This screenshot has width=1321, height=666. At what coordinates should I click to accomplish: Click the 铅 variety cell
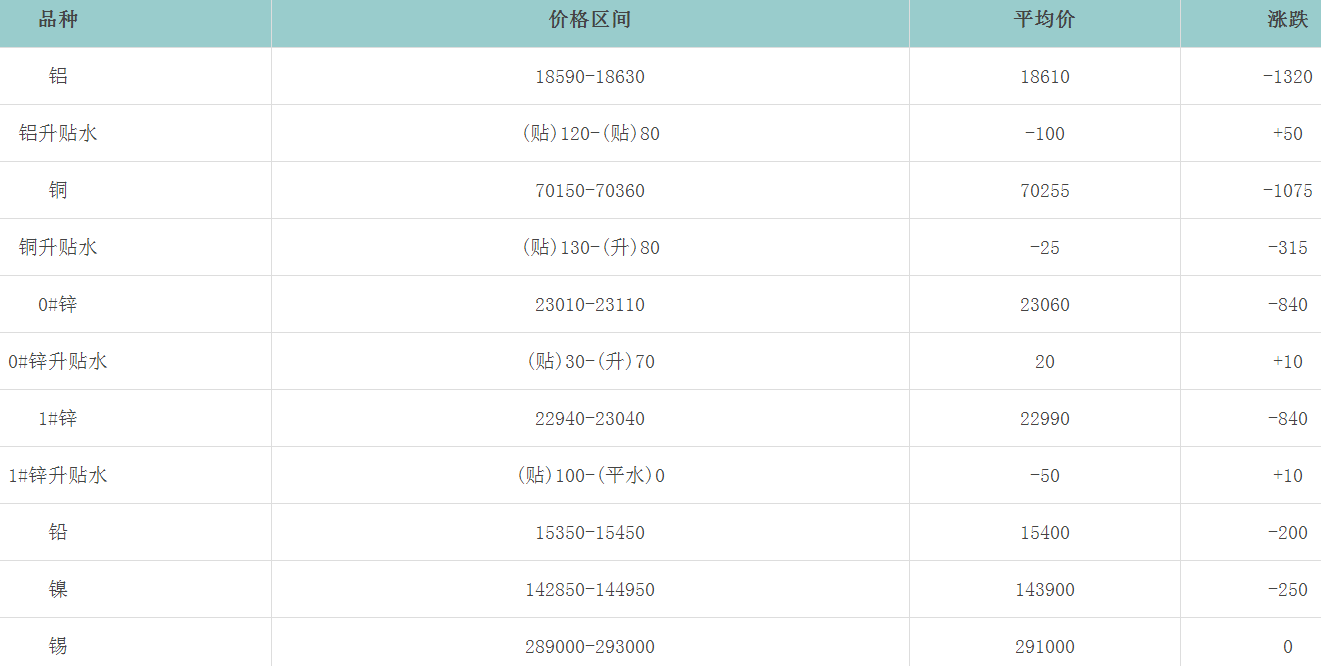tap(58, 532)
